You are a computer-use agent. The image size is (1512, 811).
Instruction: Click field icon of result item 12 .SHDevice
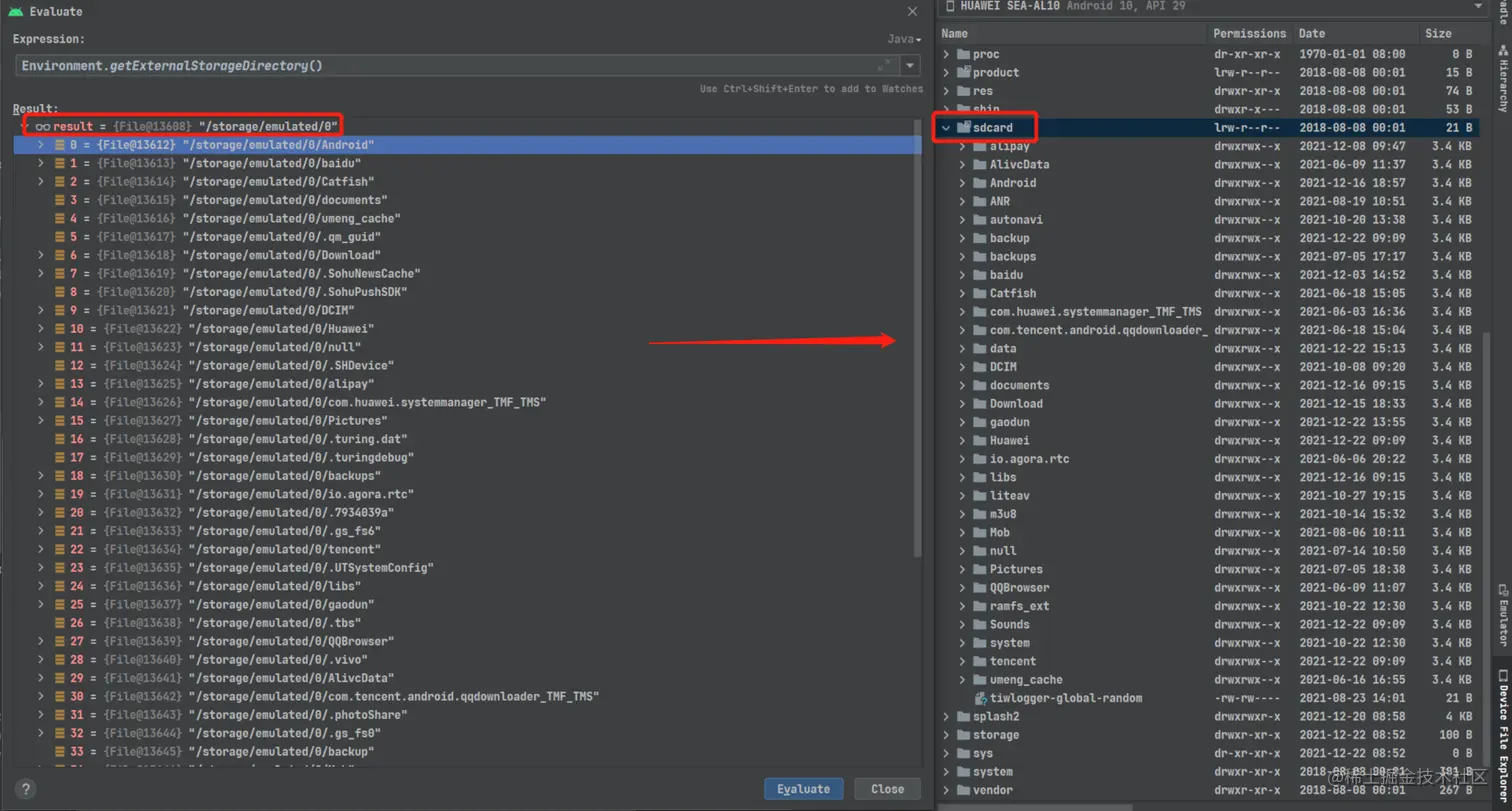(x=60, y=366)
